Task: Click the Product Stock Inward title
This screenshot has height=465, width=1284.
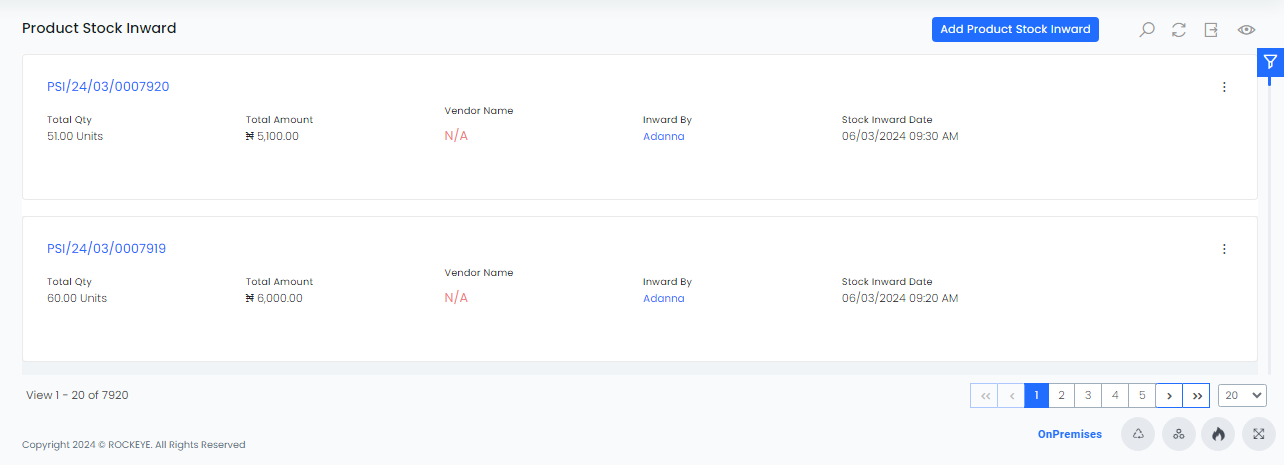Action: tap(99, 29)
